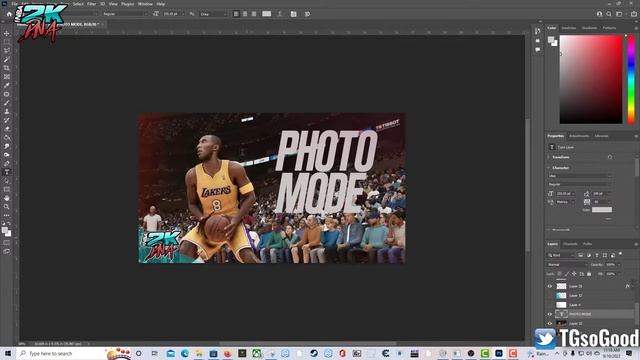Screen dimensions: 640x360
Task: Switch to the Adjustments tab
Action: coord(579,136)
